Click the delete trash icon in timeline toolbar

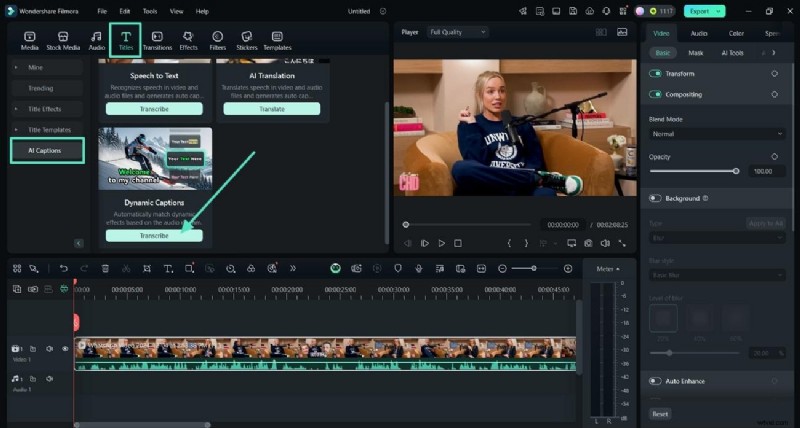click(105, 268)
